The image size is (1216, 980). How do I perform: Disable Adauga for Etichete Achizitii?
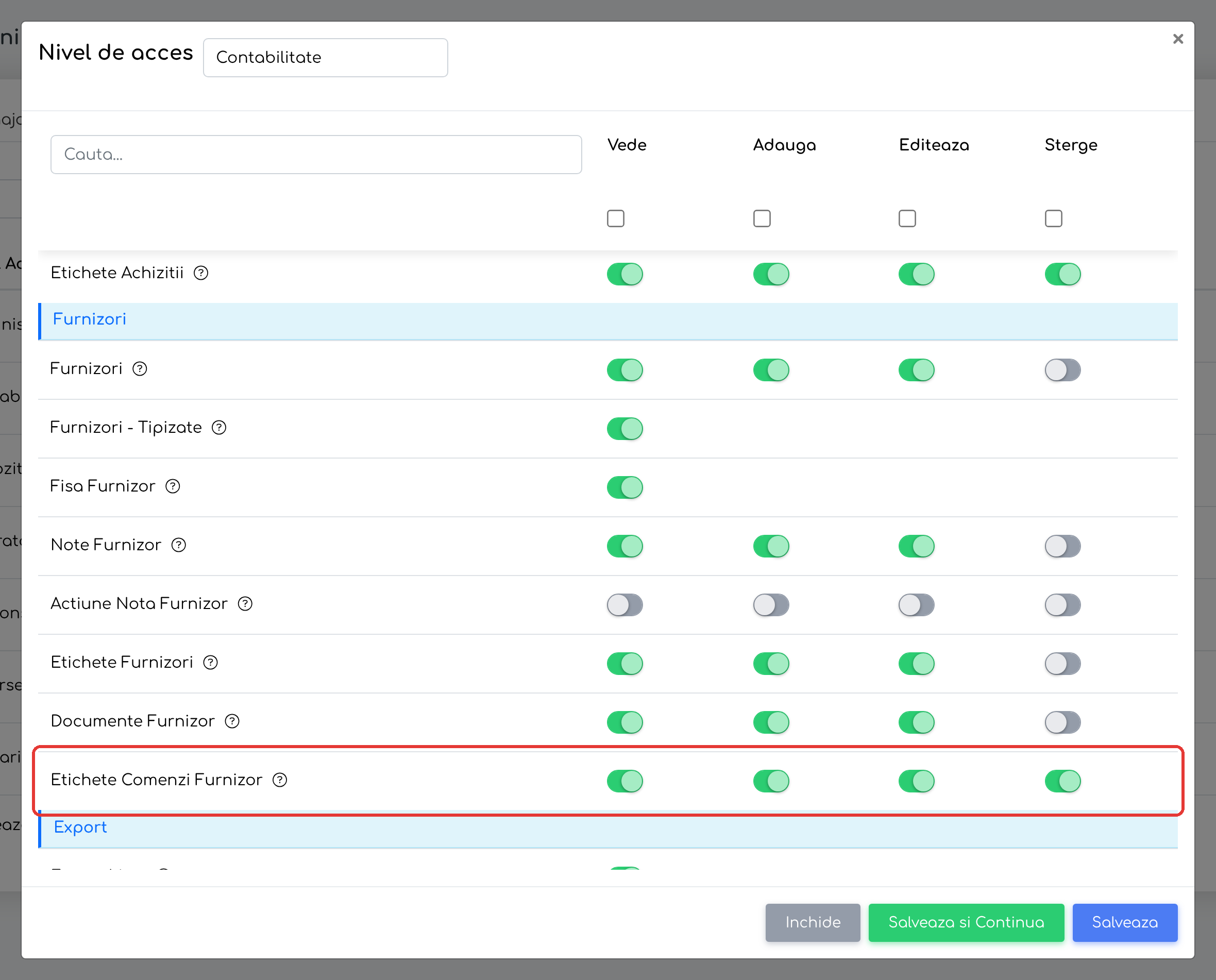pos(771,274)
